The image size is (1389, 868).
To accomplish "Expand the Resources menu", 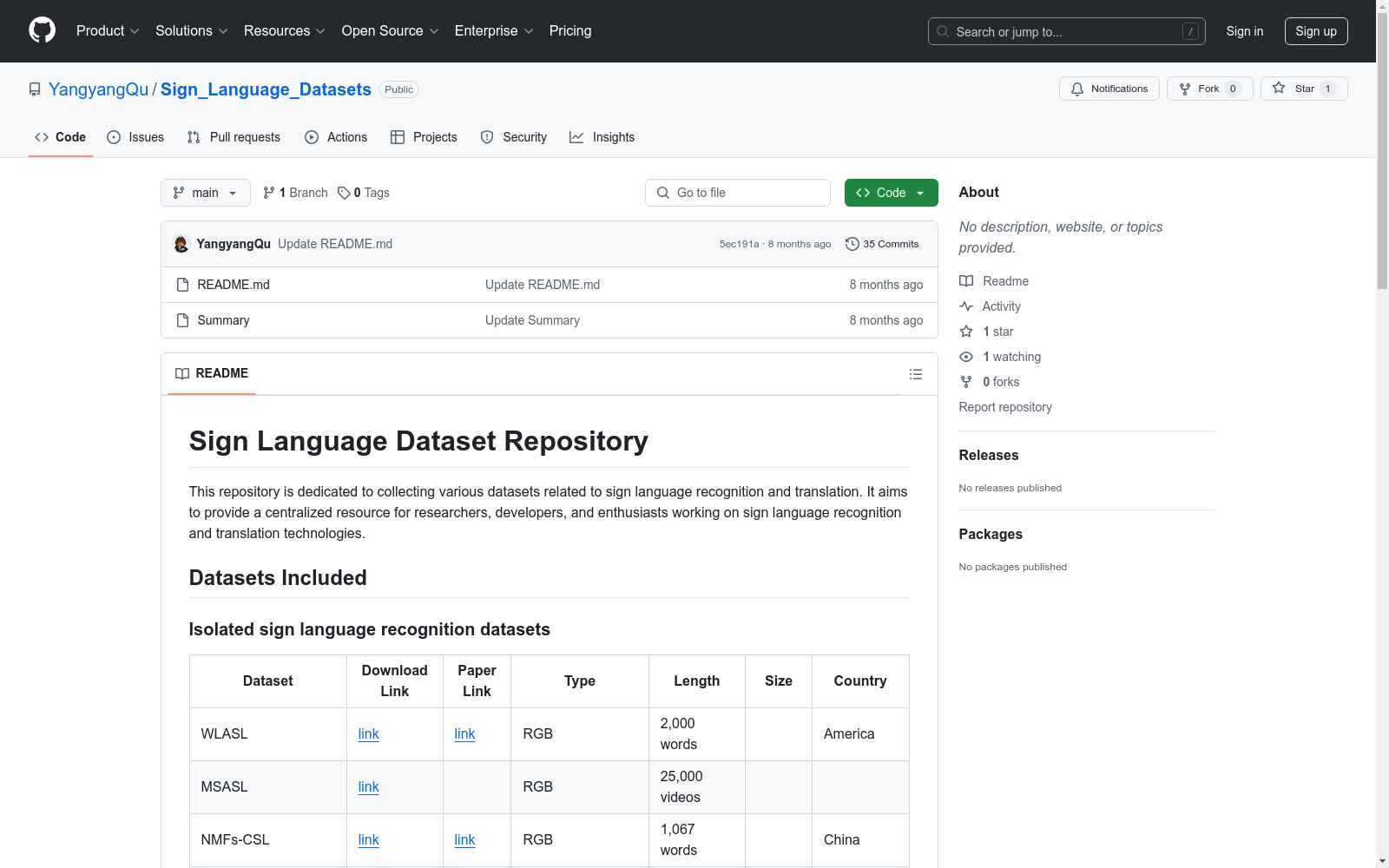I will pos(285,30).
